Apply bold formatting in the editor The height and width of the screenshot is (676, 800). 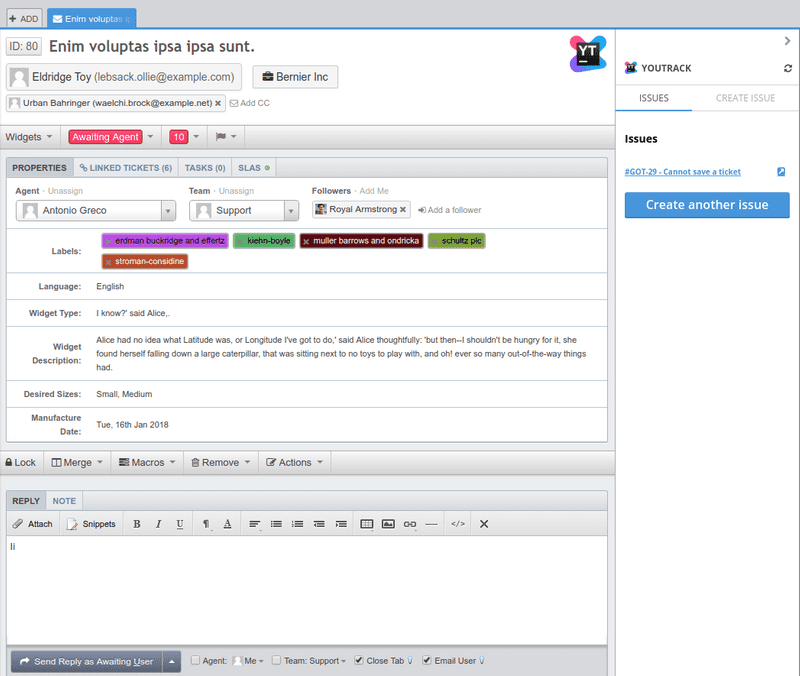pos(137,523)
